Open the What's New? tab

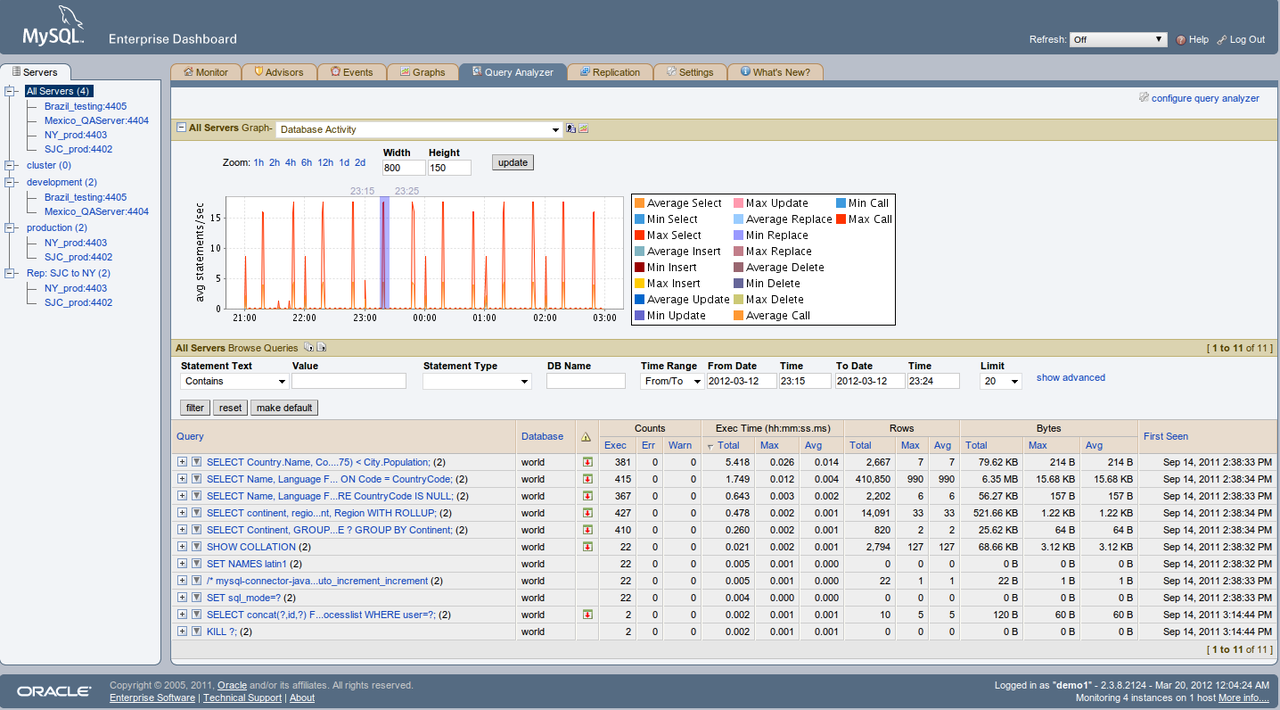coord(776,72)
